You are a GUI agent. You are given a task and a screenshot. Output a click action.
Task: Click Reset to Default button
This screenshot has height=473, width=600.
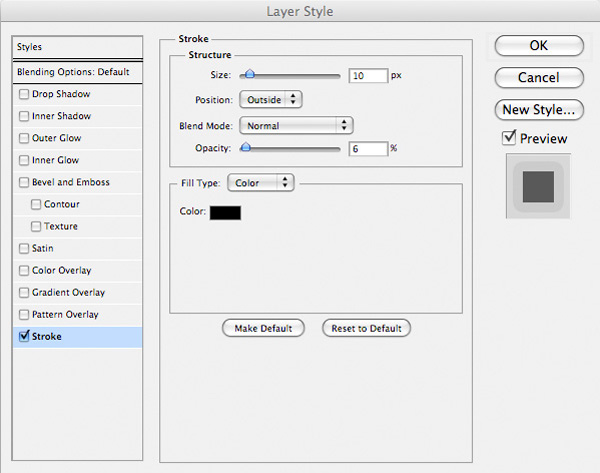(x=366, y=328)
